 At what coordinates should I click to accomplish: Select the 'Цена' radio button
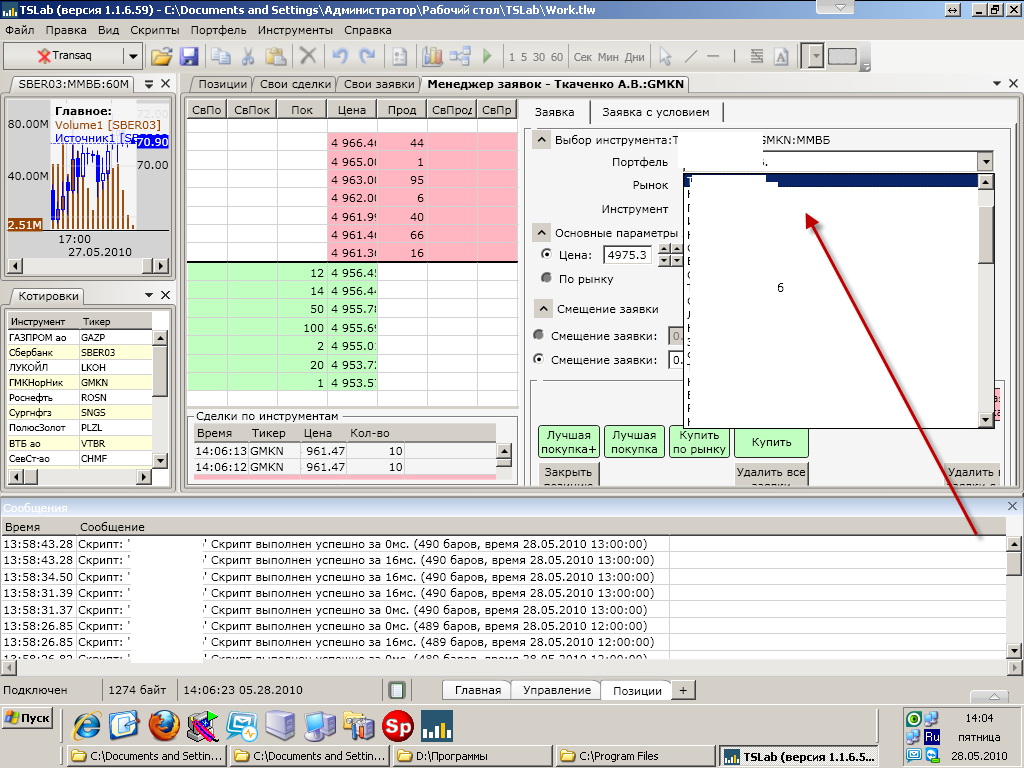[546, 255]
